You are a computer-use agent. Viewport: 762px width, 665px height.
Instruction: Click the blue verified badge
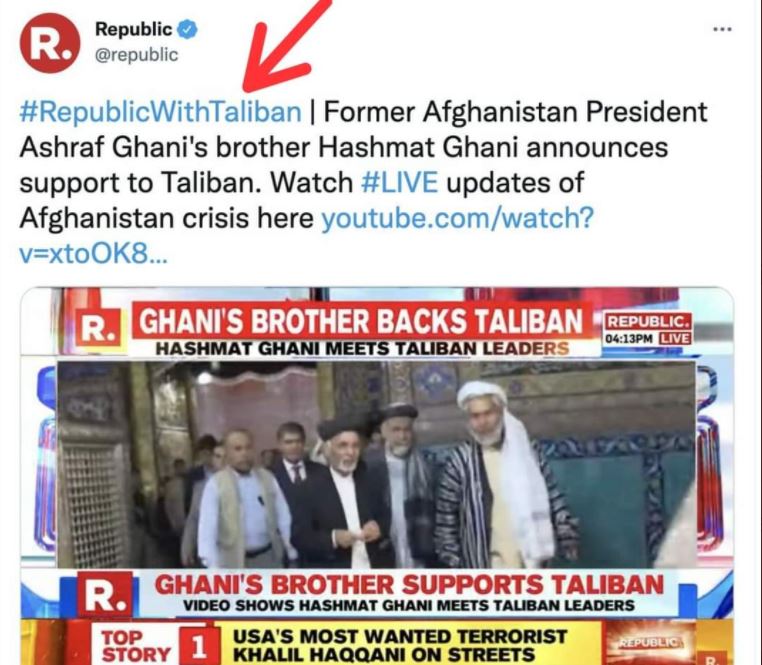[x=187, y=30]
